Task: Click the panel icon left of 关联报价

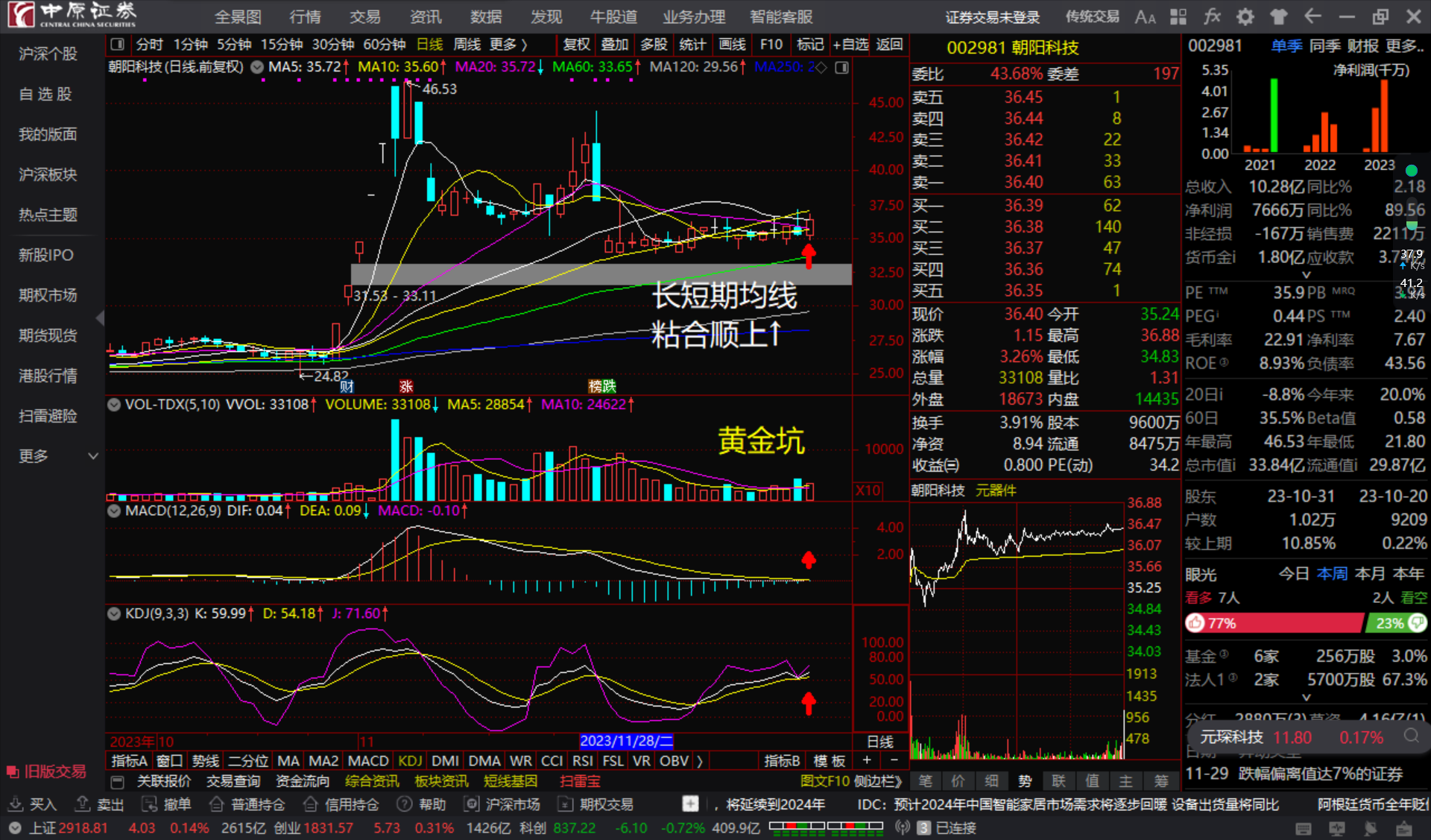Action: coord(117,781)
